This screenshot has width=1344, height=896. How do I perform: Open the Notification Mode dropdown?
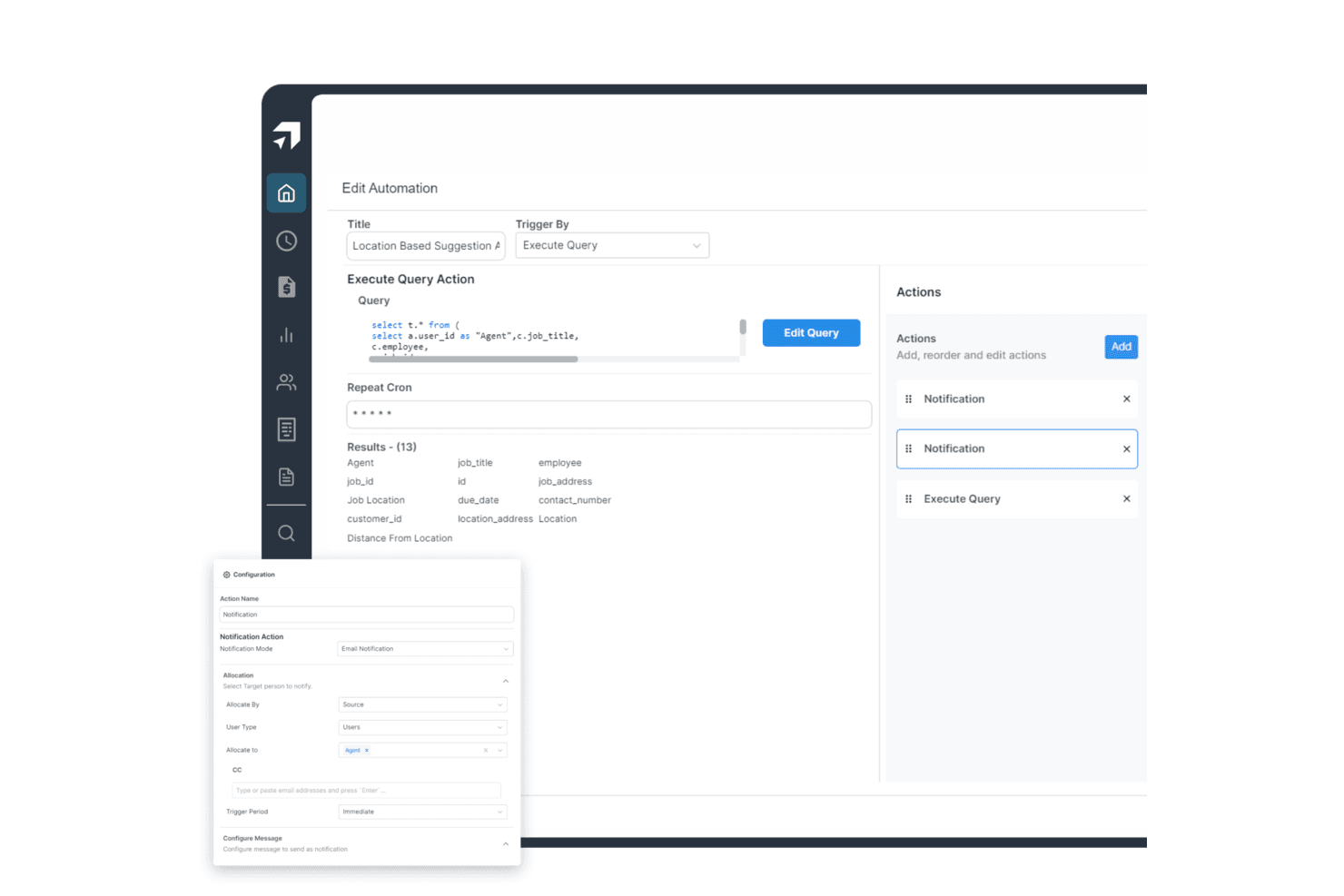(x=425, y=649)
